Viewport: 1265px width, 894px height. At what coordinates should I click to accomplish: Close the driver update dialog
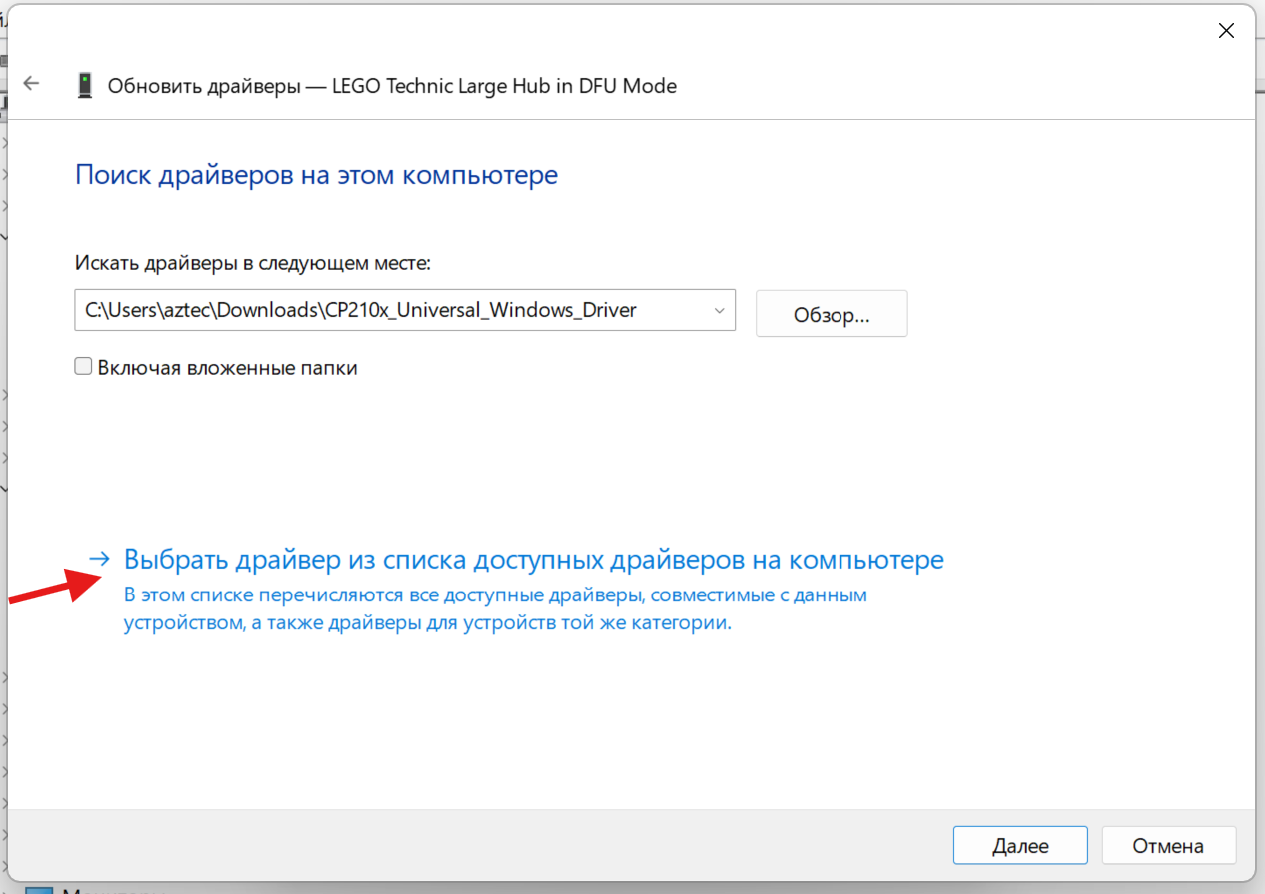tap(1226, 31)
